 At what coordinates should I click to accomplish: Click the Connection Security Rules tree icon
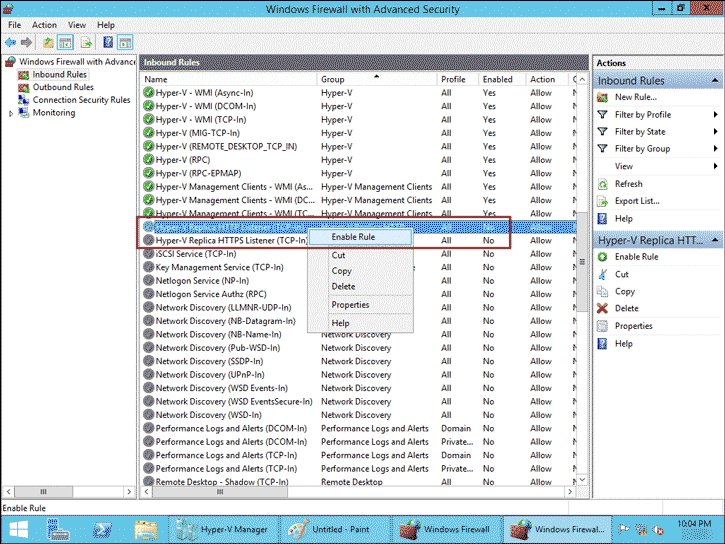click(24, 100)
